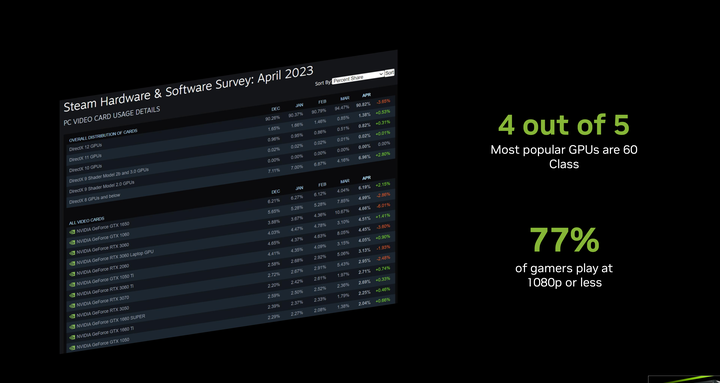Click the Sort button beside the dropdown
Viewport: 720px width, 383px height.
tap(389, 73)
